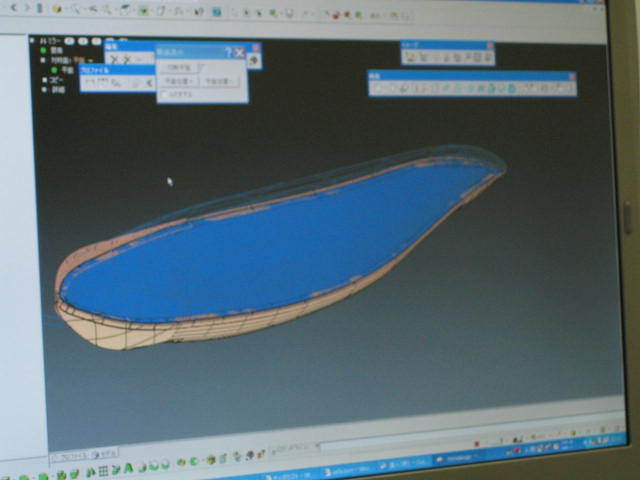The image size is (640, 480).
Task: Toggle the green visibility dot of the first tree item
Action: coord(43,50)
